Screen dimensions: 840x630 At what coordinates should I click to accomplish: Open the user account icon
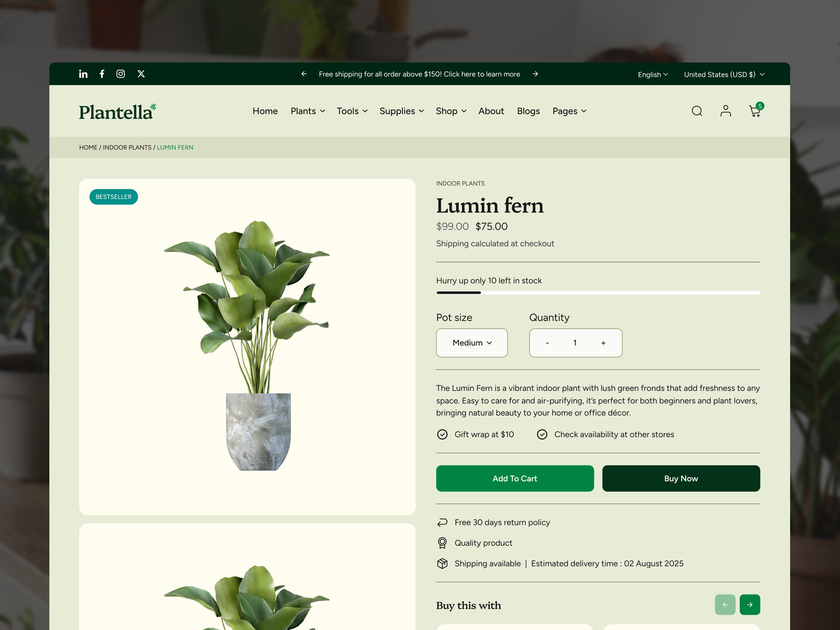[725, 111]
